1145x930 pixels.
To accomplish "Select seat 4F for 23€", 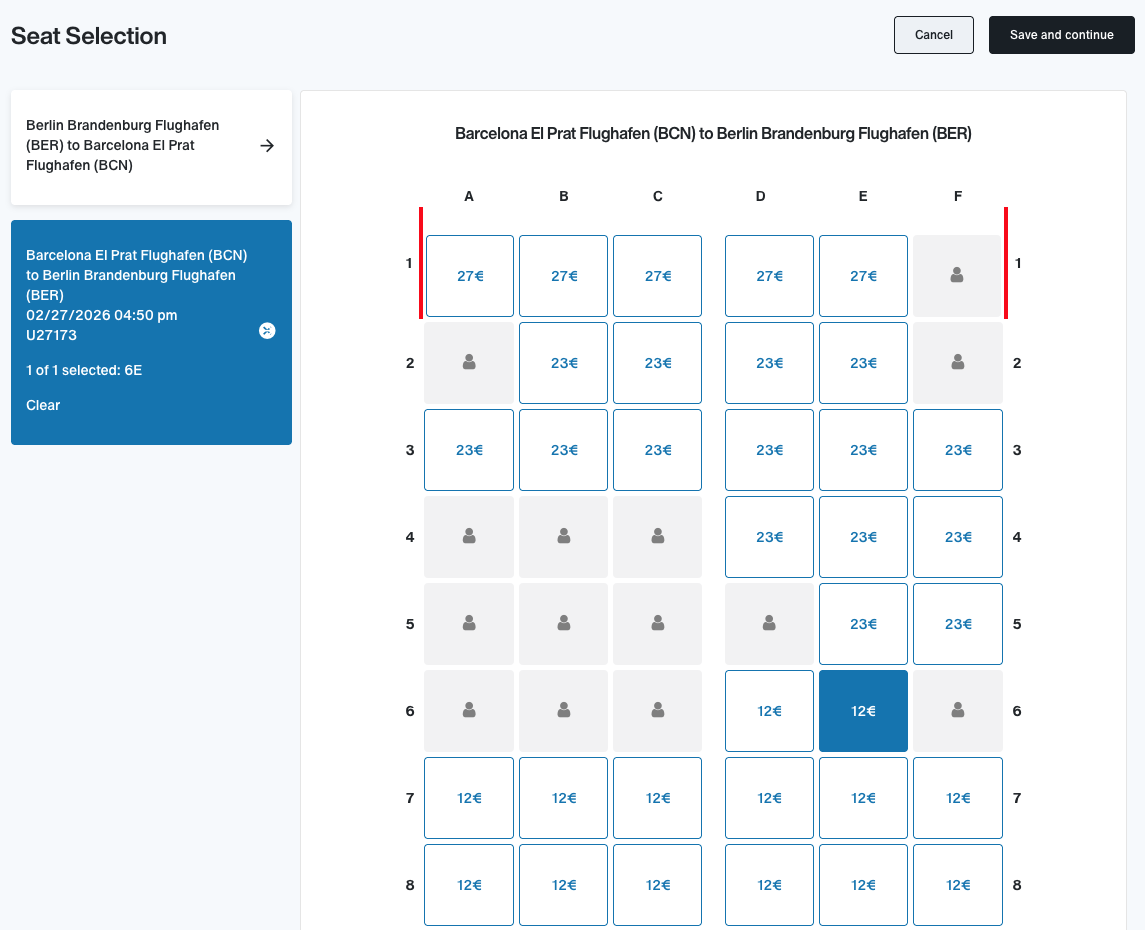I will tap(957, 537).
